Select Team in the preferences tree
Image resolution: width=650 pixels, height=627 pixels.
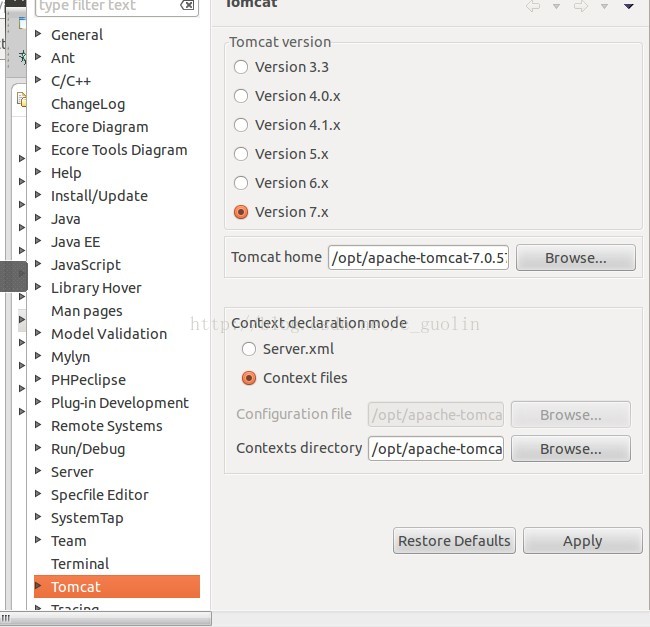[x=68, y=541]
